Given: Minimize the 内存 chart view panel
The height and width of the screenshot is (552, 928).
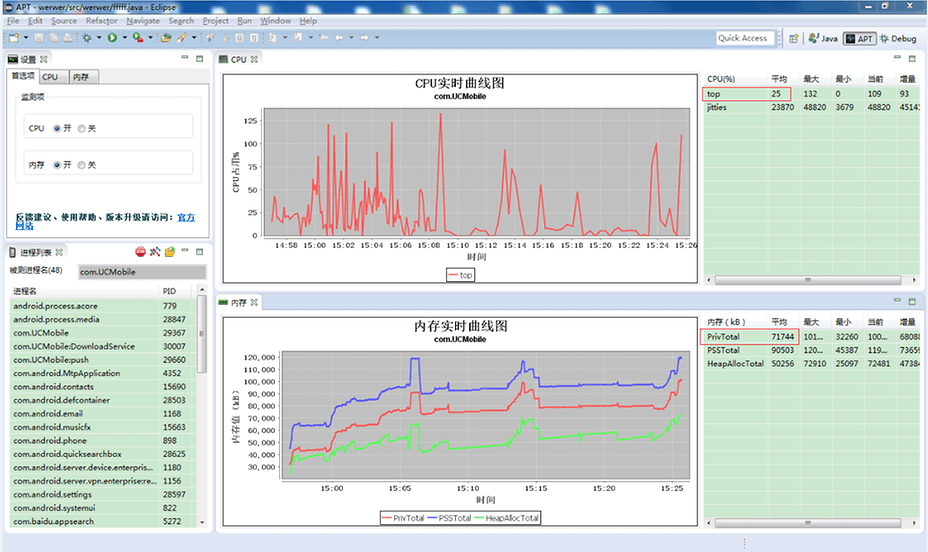Looking at the screenshot, I should point(897,301).
